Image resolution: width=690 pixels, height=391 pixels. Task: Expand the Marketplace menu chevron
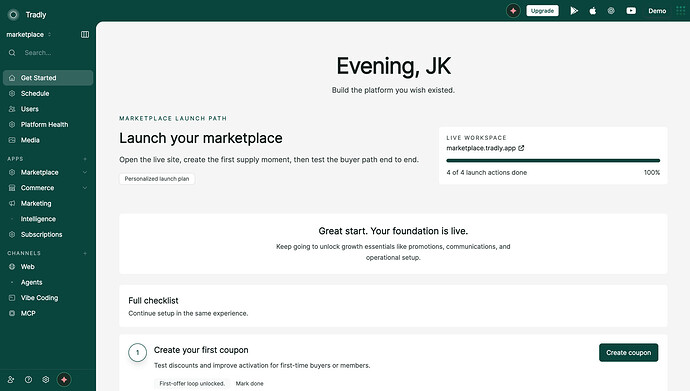click(85, 172)
